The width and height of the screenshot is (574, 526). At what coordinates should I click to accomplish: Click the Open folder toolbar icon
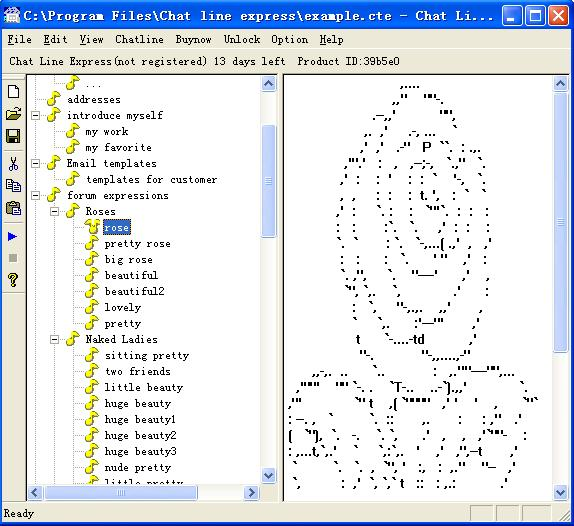coord(14,114)
